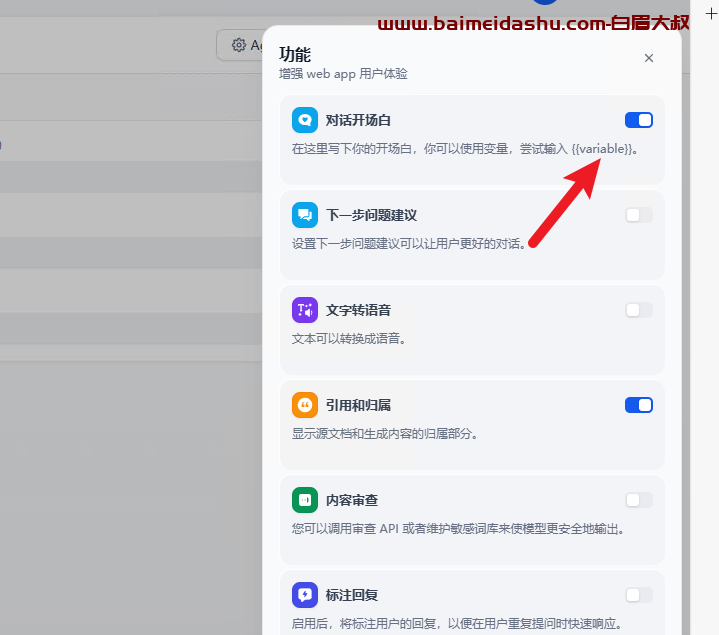Click the 标注回复 blue icon

(304, 595)
